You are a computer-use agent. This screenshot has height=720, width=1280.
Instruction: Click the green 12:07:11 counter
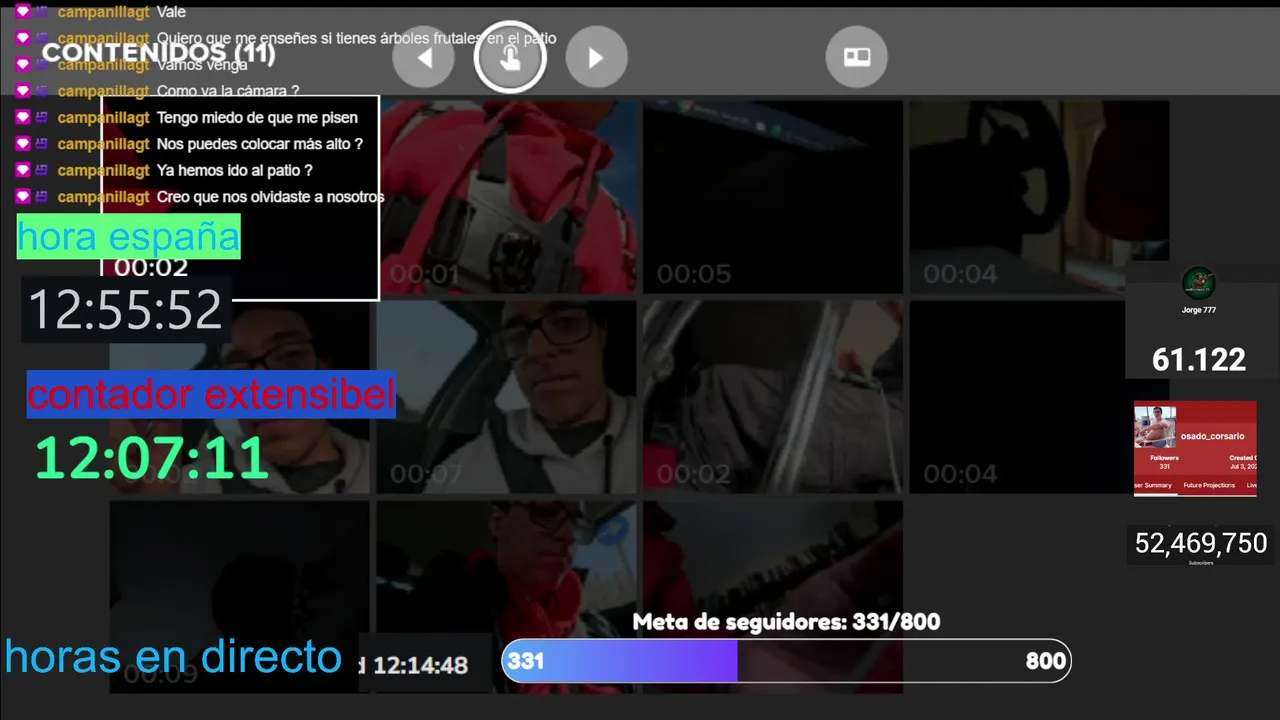click(x=152, y=458)
